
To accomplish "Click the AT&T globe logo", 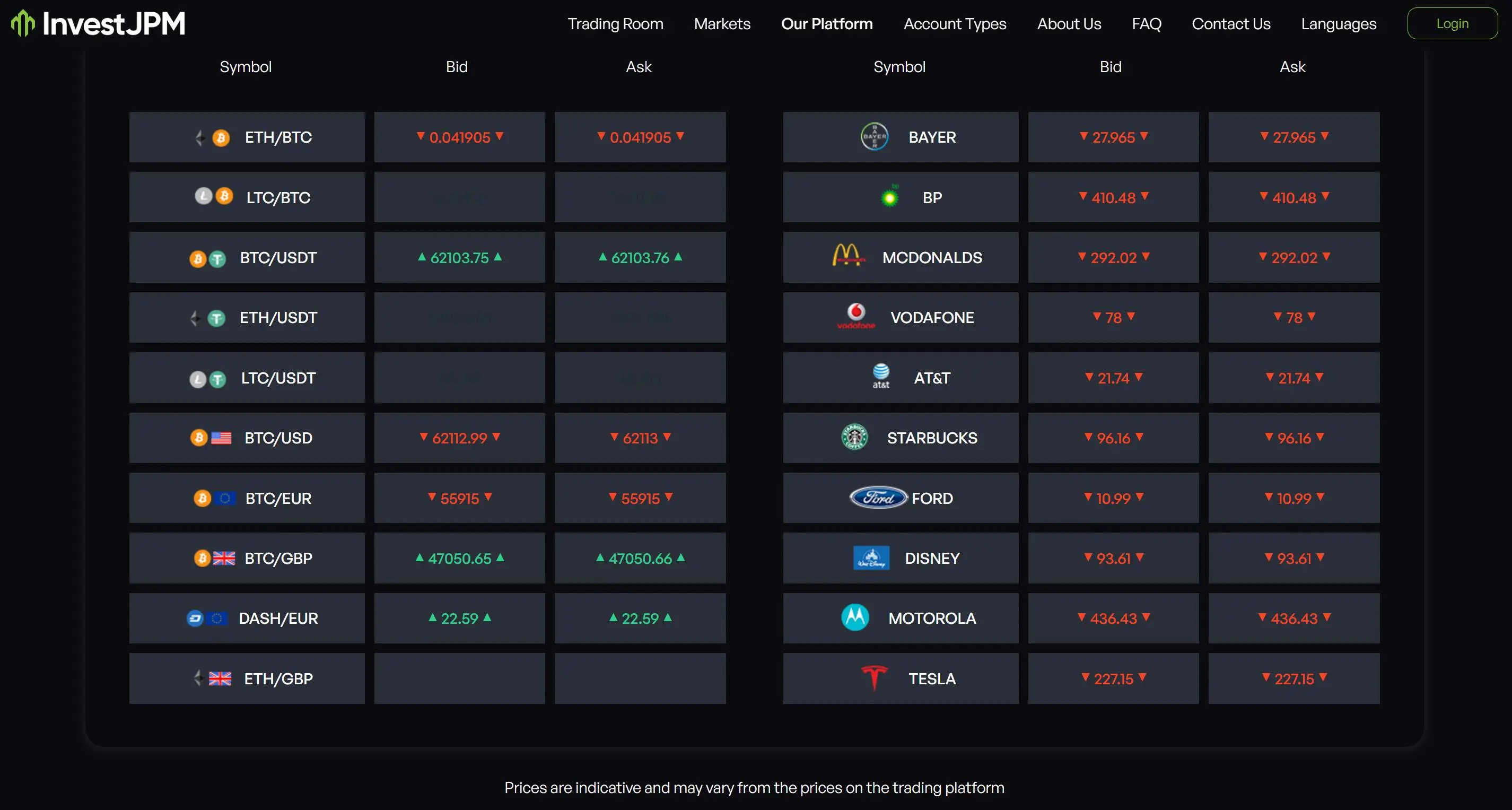I will point(880,376).
